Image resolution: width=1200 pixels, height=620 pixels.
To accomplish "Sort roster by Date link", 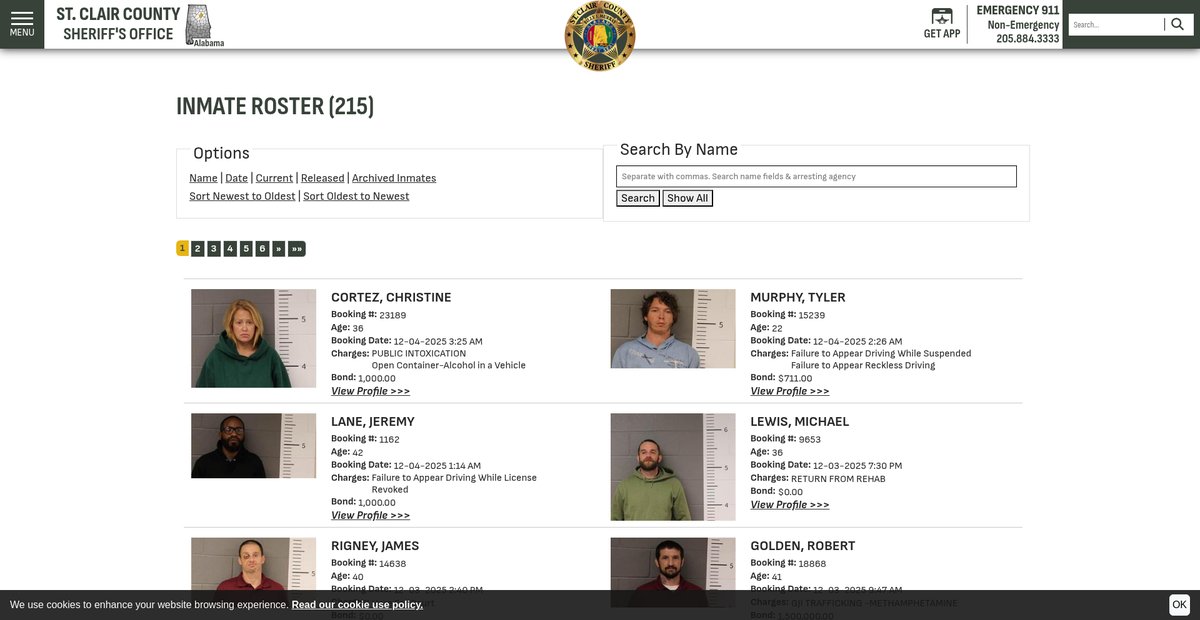I will pos(236,178).
